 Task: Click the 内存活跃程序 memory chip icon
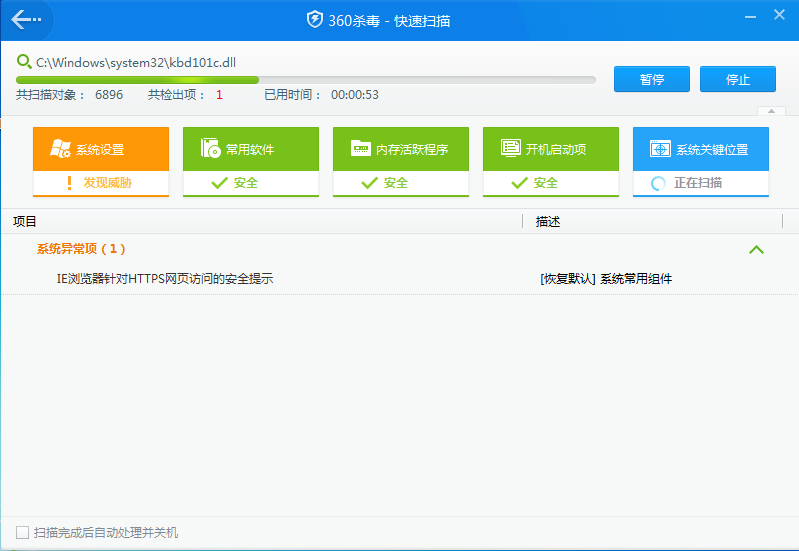[x=360, y=149]
